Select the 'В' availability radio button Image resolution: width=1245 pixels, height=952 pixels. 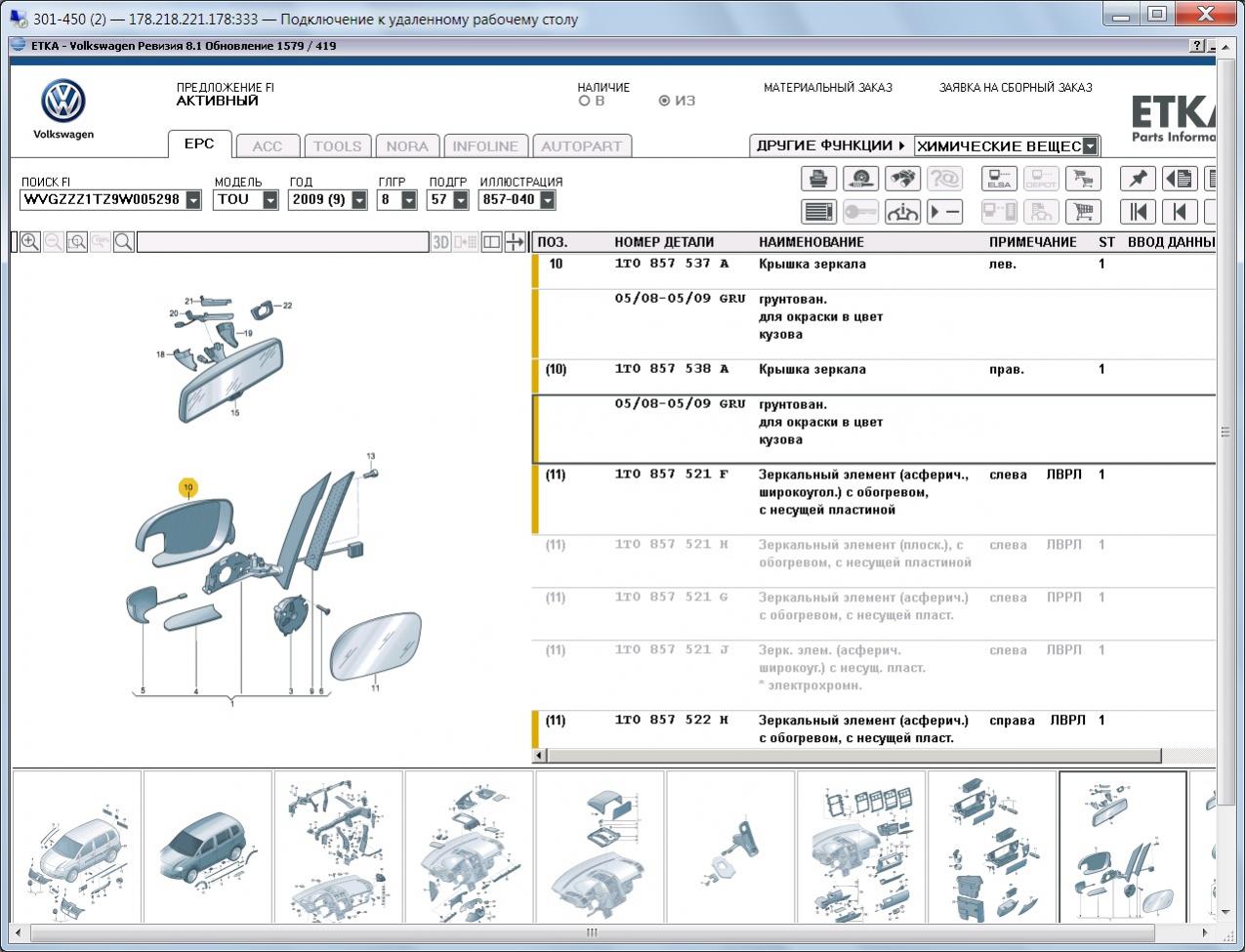point(585,101)
